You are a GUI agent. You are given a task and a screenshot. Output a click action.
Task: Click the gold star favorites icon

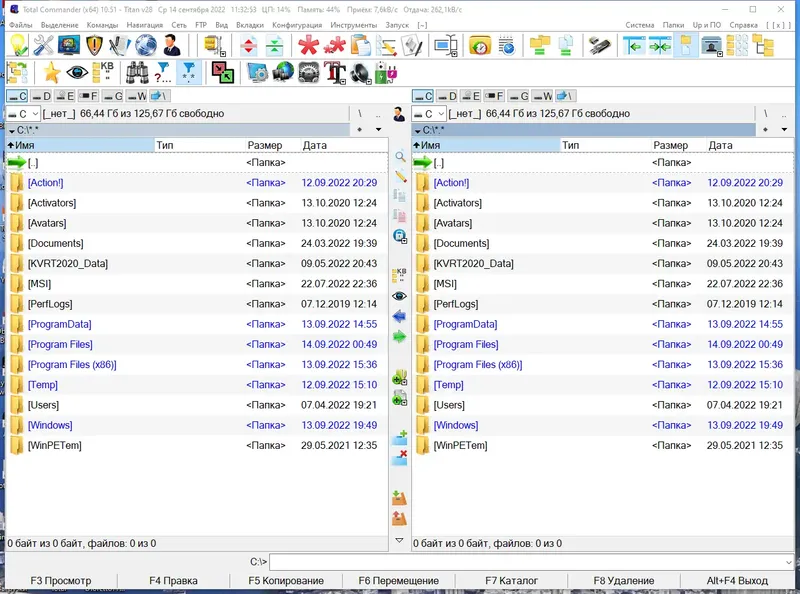(52, 73)
